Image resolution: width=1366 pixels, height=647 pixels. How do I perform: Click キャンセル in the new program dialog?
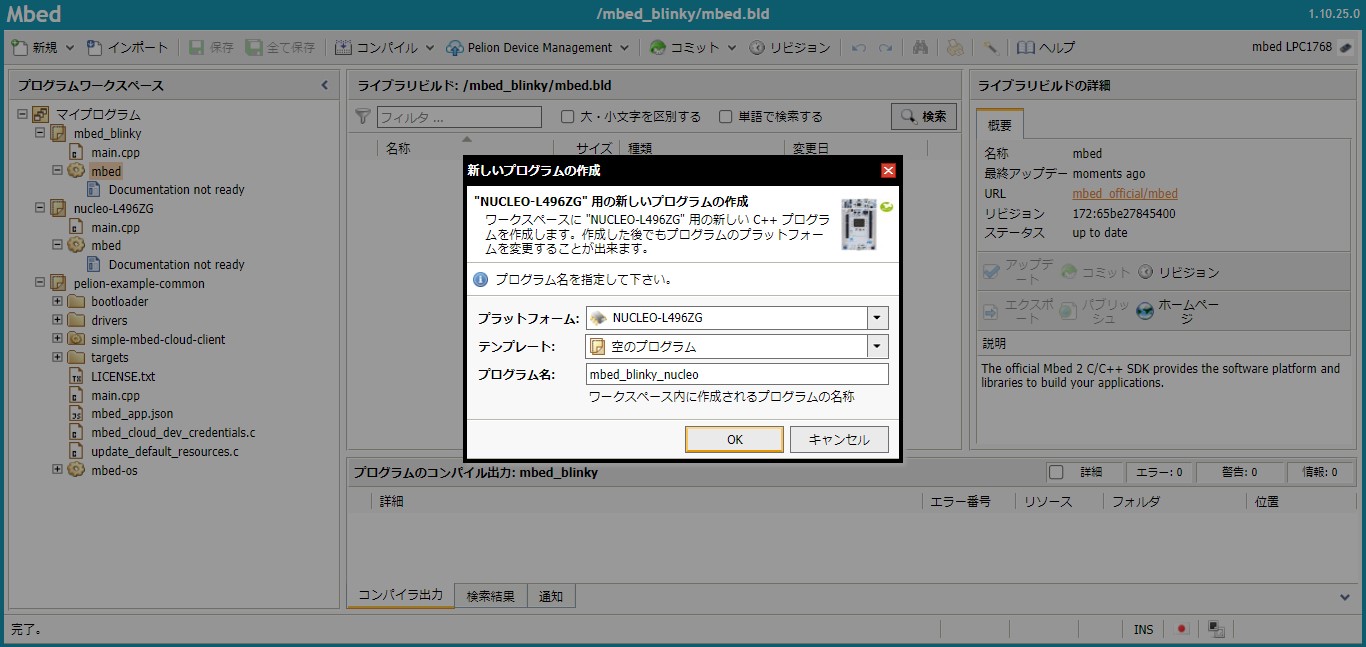[x=839, y=439]
